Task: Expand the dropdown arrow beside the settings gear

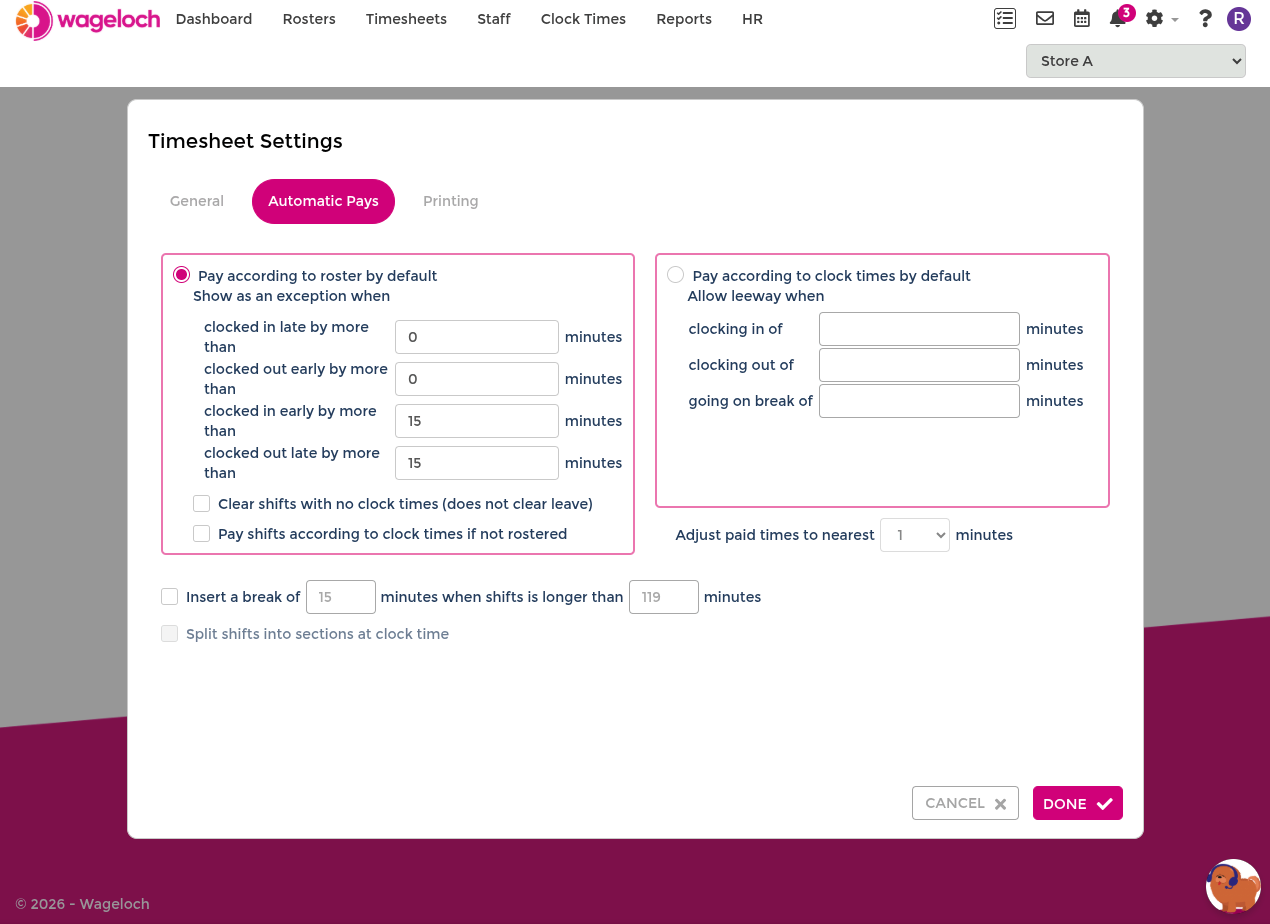Action: point(1175,19)
